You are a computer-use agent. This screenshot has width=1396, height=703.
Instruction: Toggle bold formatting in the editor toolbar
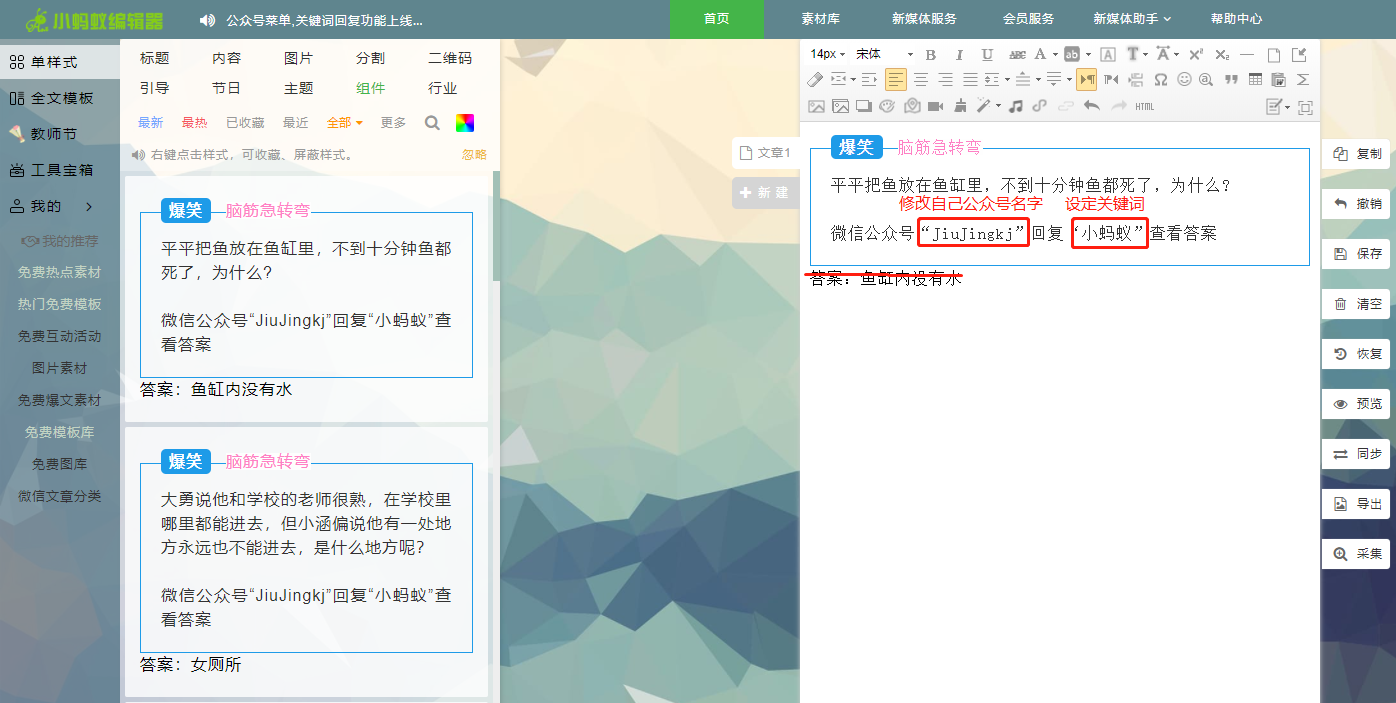[x=930, y=54]
